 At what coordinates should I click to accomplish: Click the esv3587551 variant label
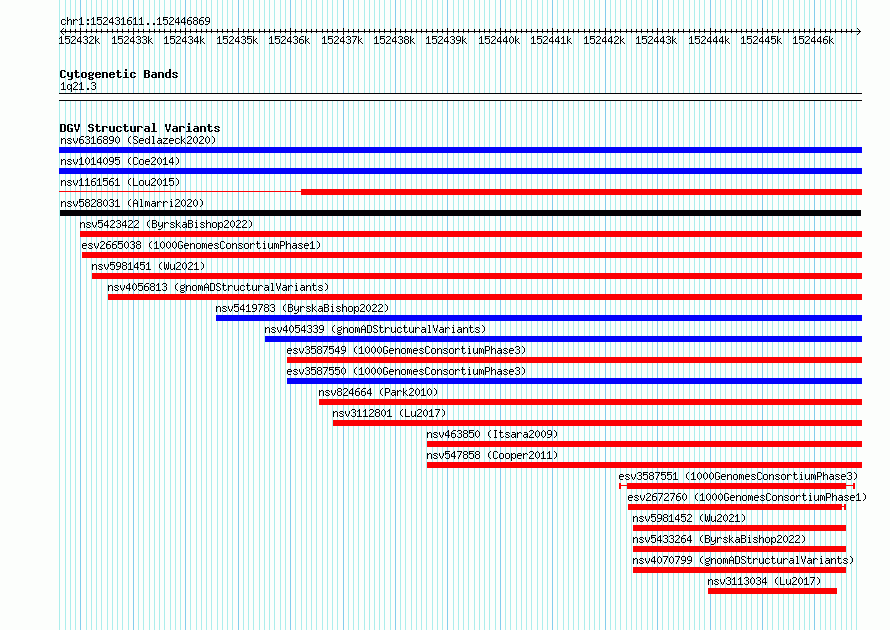(x=738, y=476)
